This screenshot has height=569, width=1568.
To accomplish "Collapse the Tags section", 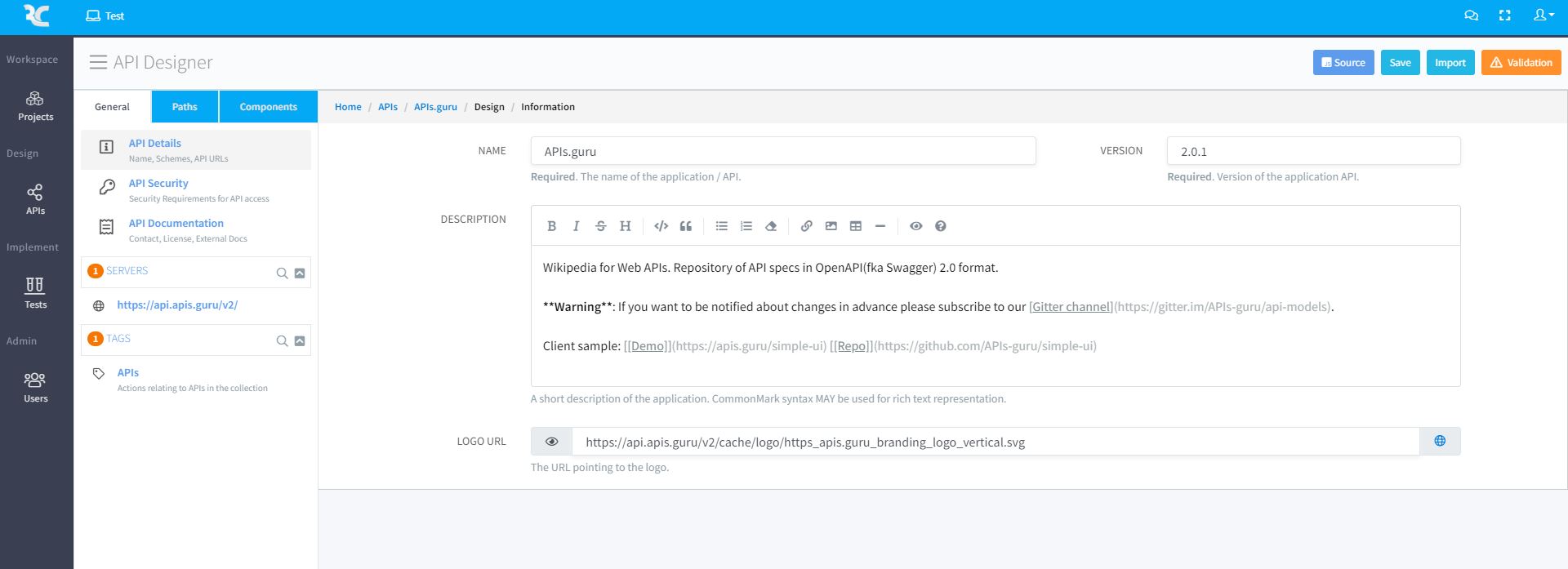I will coord(300,341).
